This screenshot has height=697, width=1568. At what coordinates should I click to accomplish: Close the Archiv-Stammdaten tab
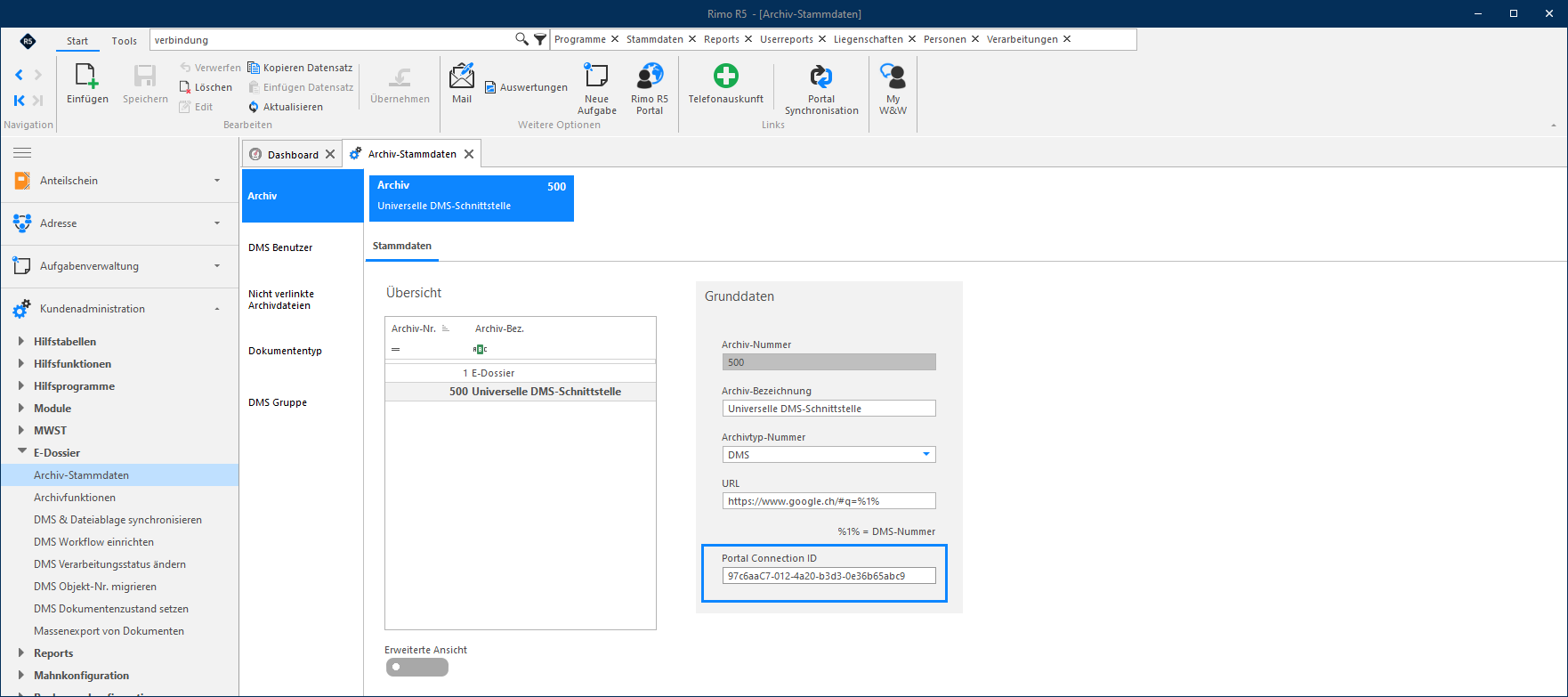(x=469, y=154)
